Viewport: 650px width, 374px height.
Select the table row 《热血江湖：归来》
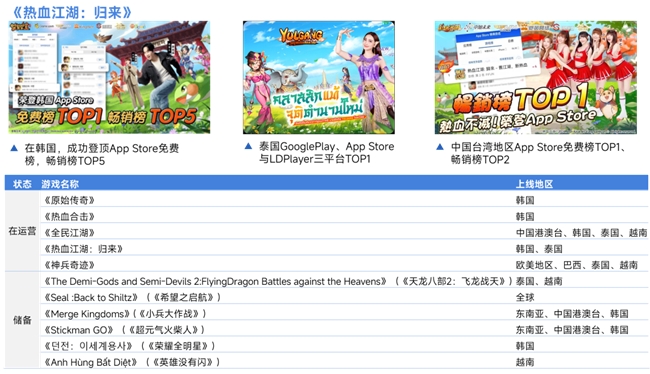[344, 249]
